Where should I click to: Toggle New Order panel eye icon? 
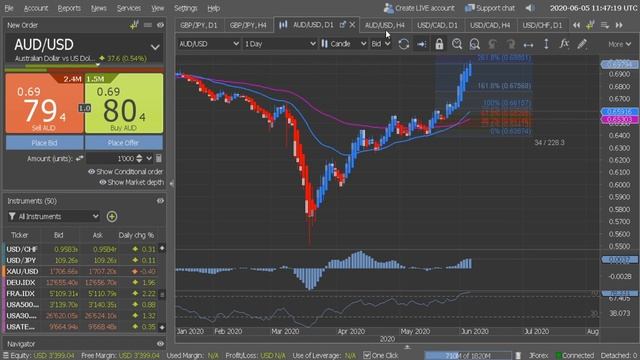(x=160, y=25)
